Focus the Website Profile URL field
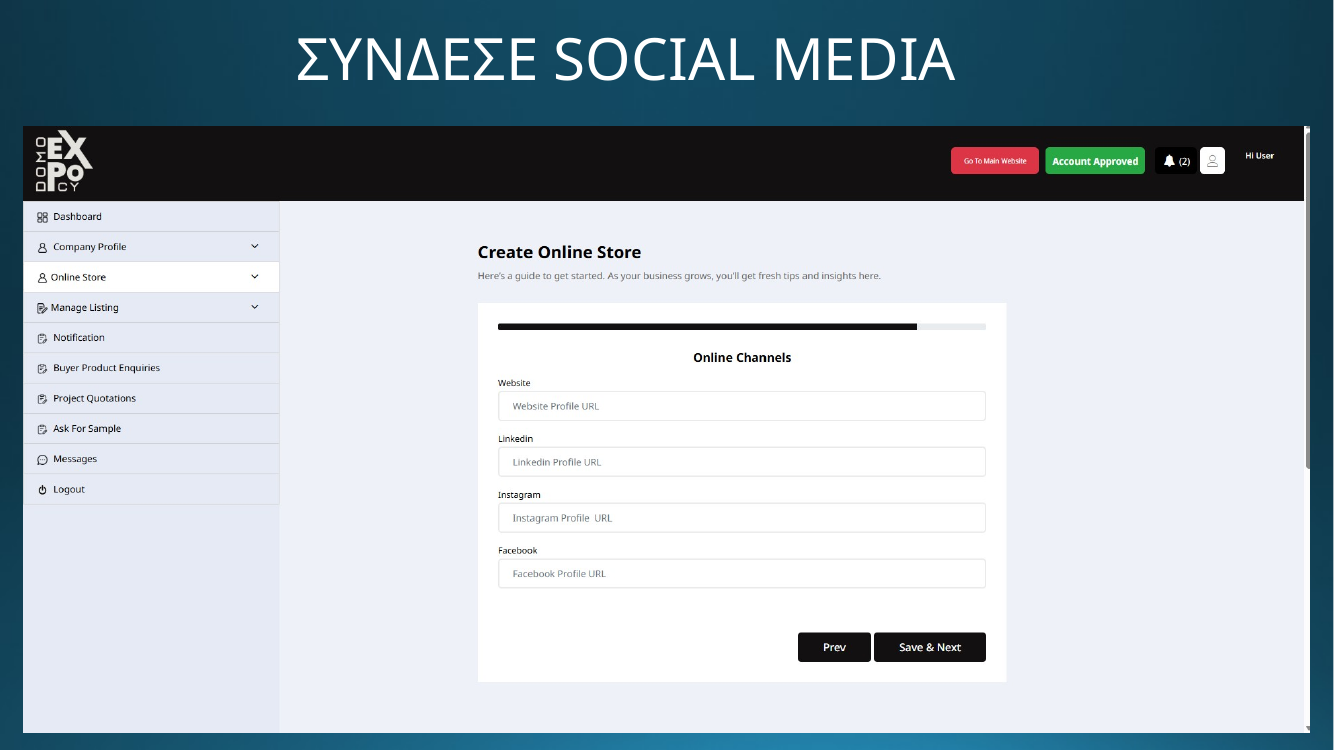1334x750 pixels. [742, 406]
